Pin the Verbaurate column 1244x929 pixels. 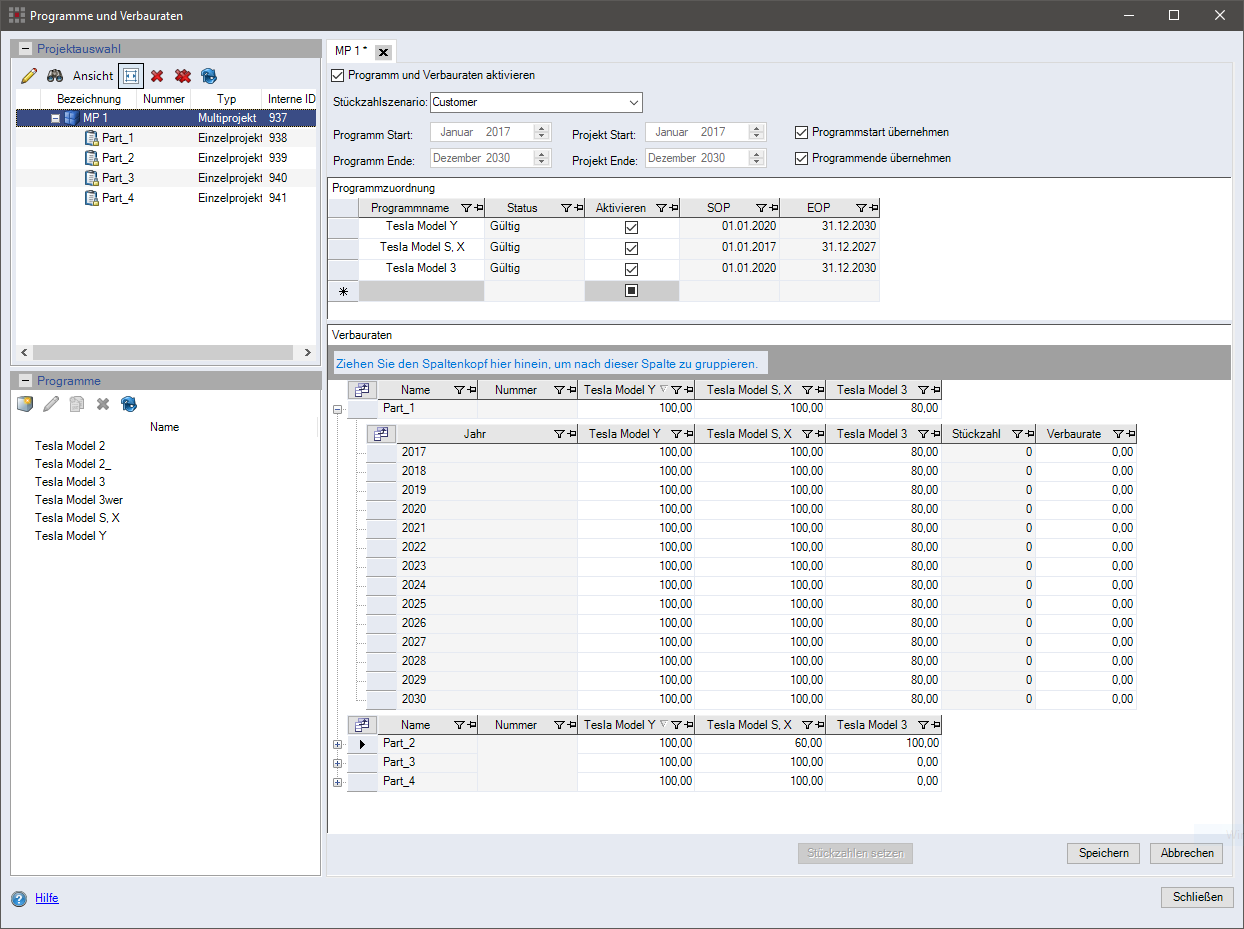point(1130,434)
